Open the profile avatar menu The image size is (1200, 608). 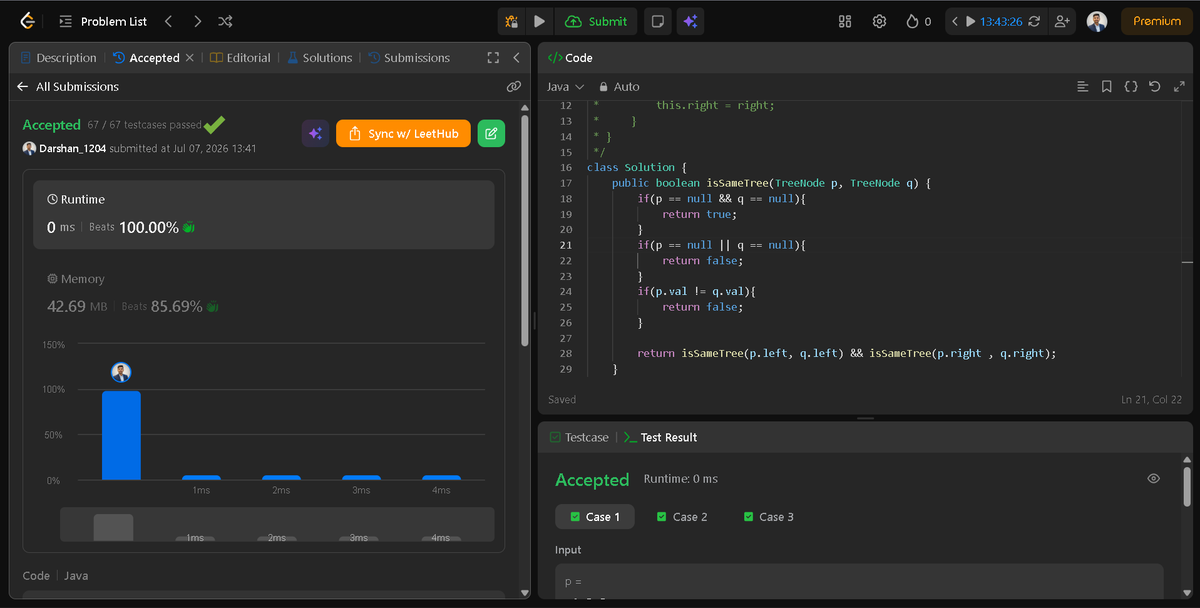(1097, 21)
